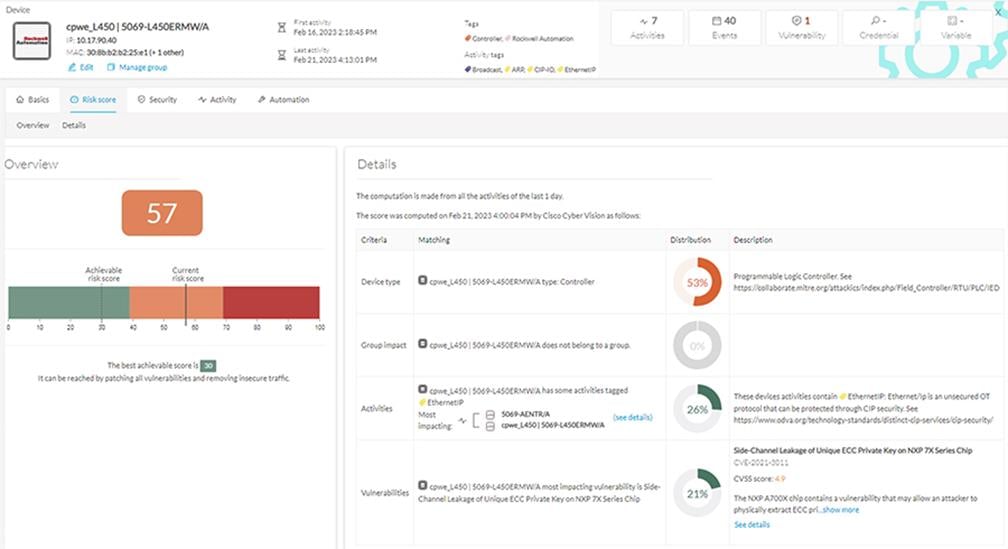This screenshot has width=1008, height=549.
Task: Click the MAC address 30:8b:b2:b2:25:e1
Action: tap(117, 52)
